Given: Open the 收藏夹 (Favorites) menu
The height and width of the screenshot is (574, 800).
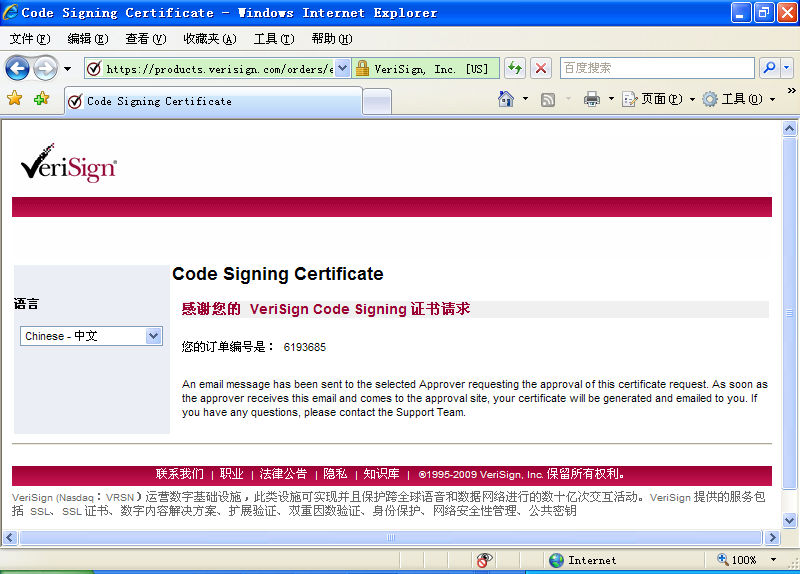Looking at the screenshot, I should coord(209,39).
